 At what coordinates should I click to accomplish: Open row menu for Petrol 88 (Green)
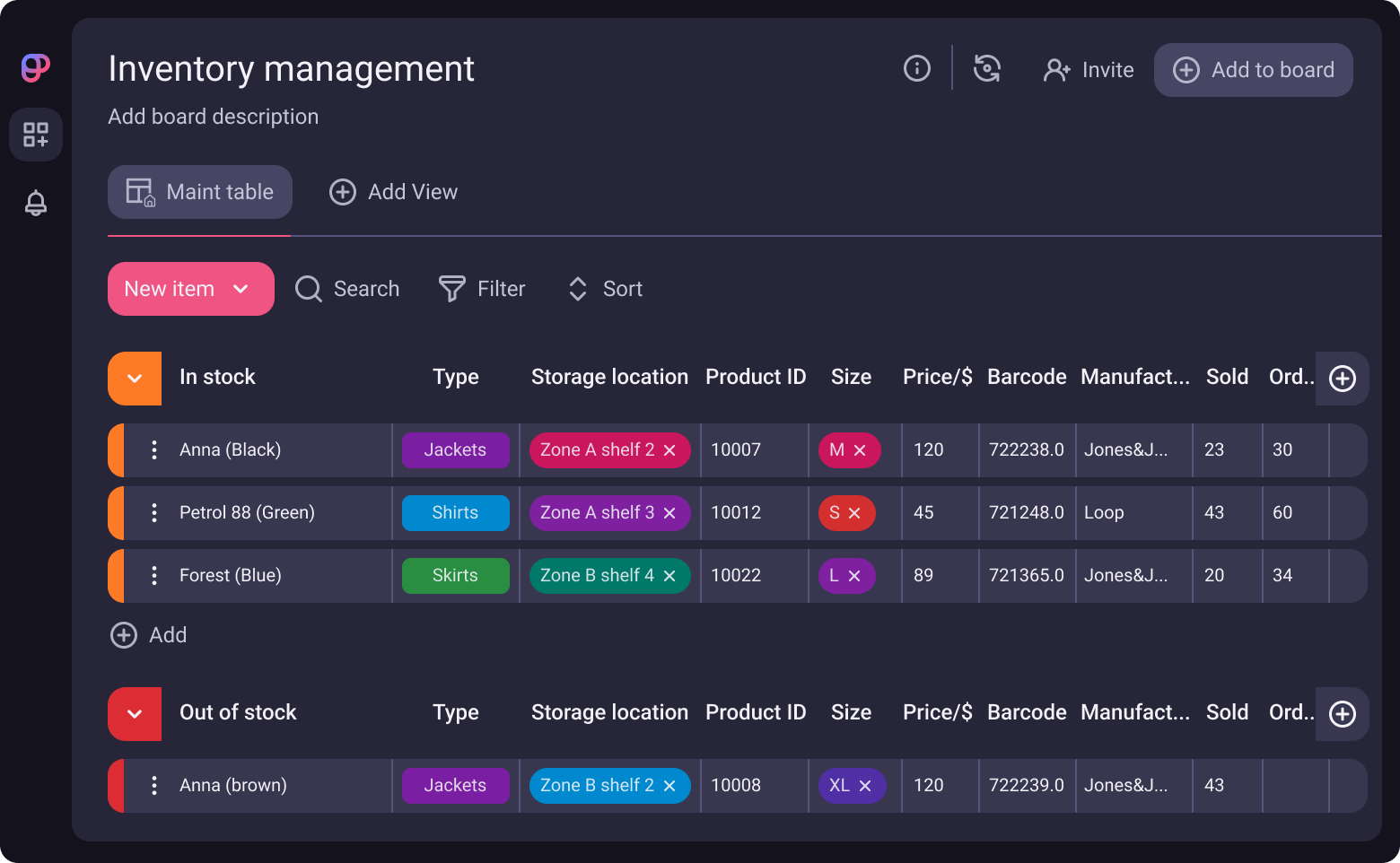tap(154, 513)
